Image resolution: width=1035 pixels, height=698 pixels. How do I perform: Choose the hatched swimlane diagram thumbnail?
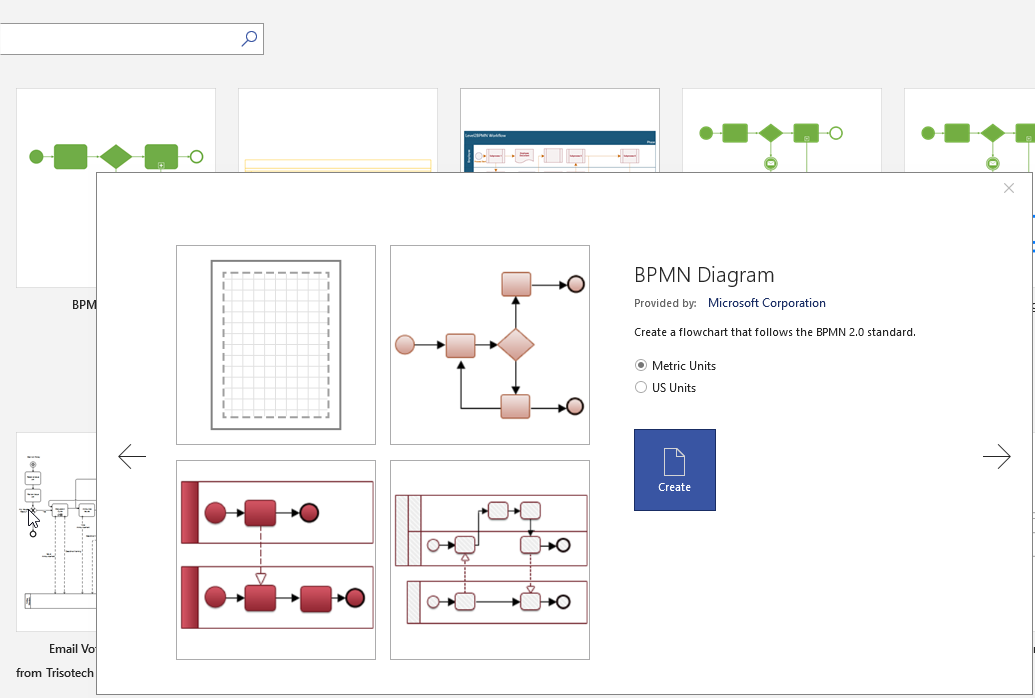click(x=490, y=559)
